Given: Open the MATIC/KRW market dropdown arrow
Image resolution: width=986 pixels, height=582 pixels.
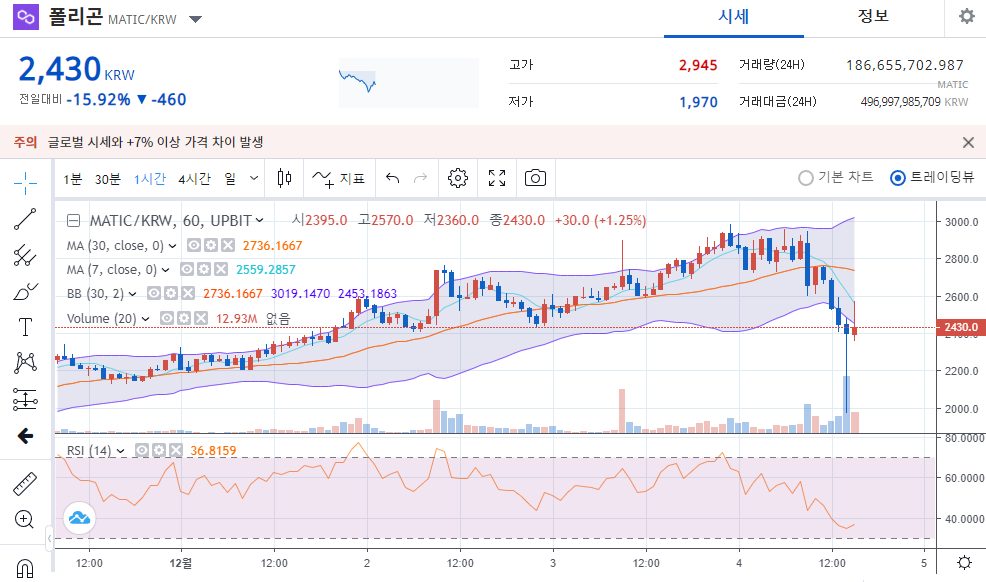Looking at the screenshot, I should (x=196, y=19).
